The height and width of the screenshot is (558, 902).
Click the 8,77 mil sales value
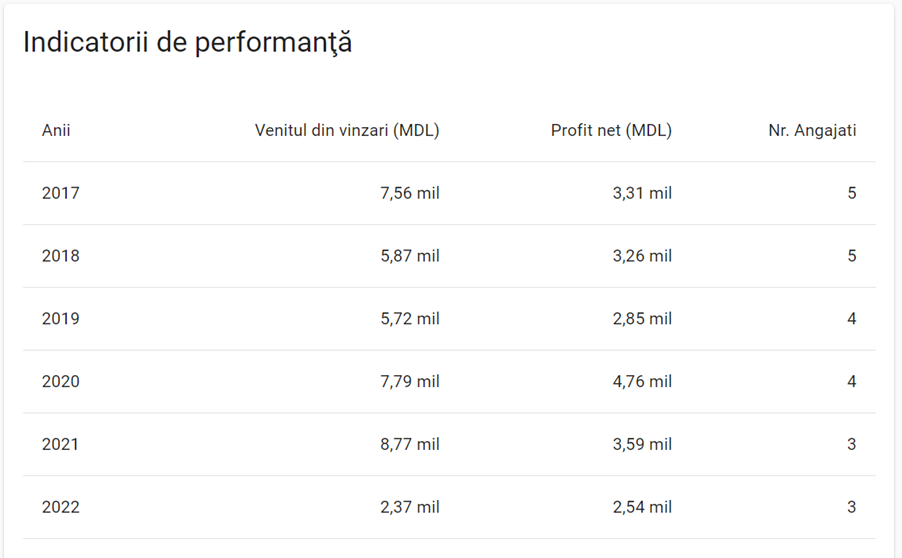410,444
